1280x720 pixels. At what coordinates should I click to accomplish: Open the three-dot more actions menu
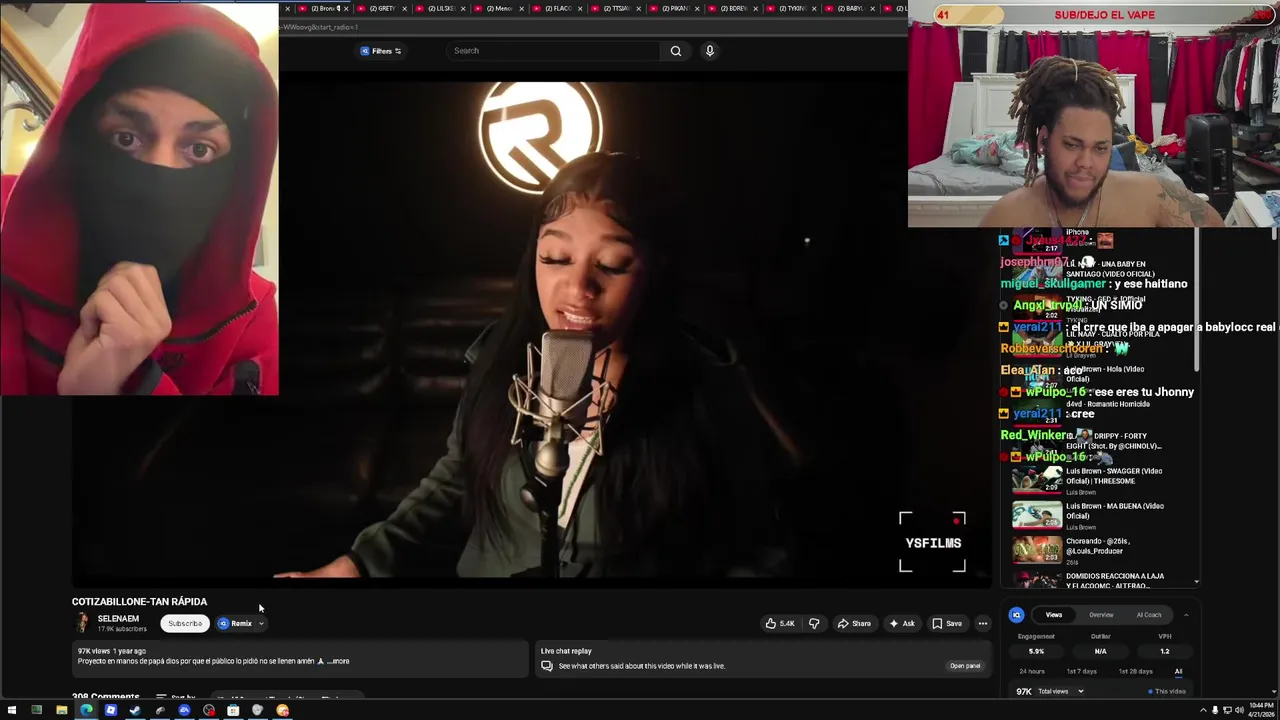tap(983, 623)
